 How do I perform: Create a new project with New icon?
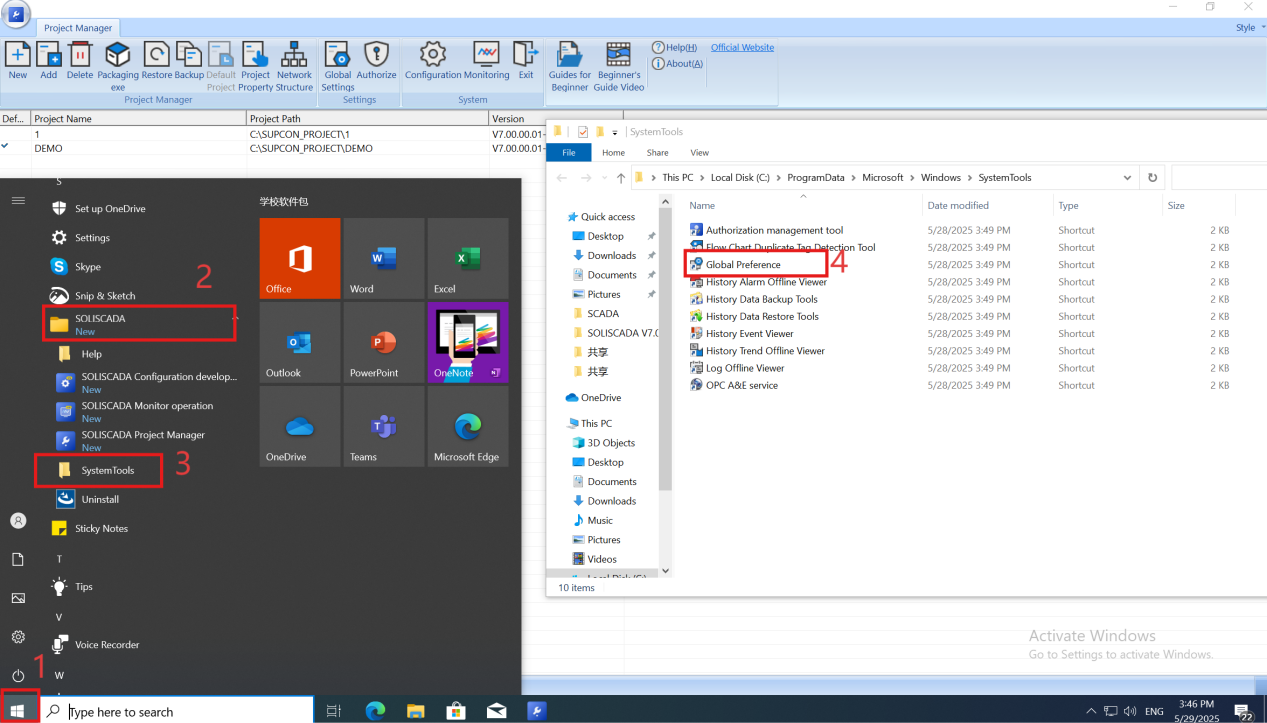point(18,60)
